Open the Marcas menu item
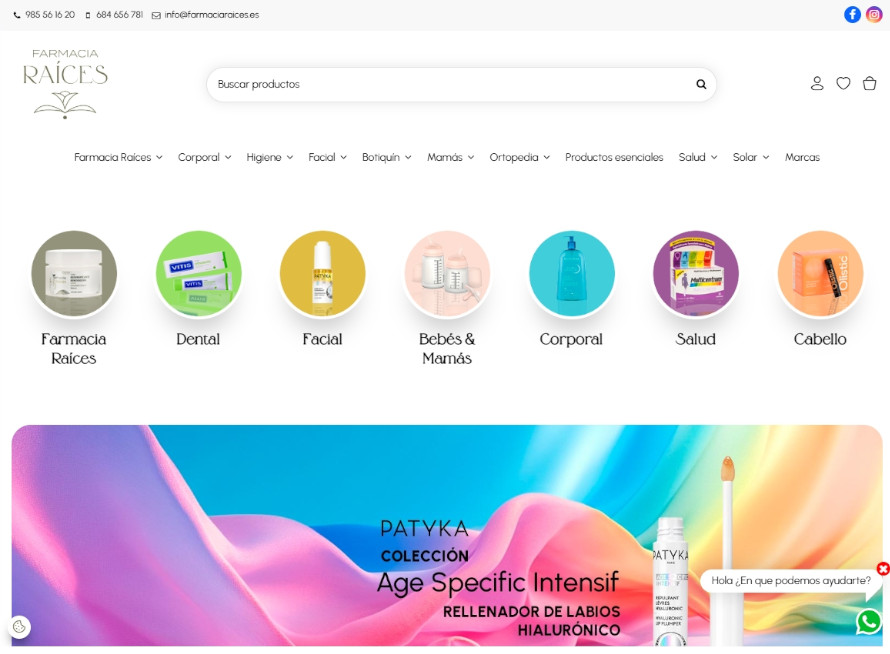 click(x=802, y=158)
